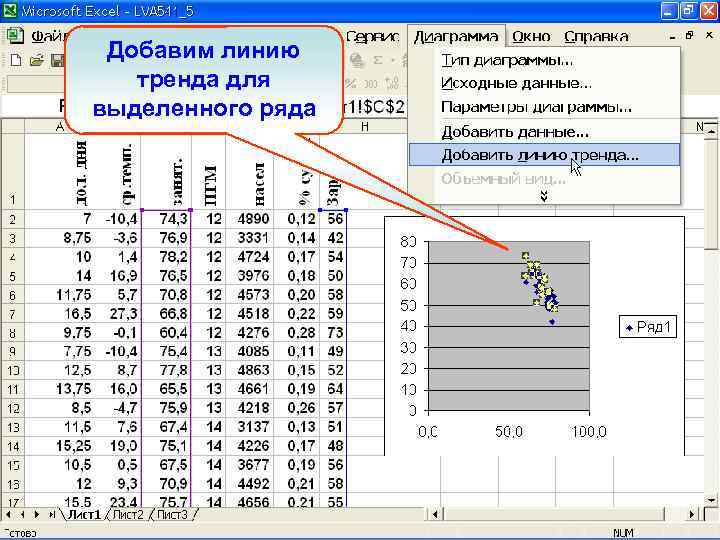Open the arrow next to AutoSum sigma
The image size is (720, 540).
[393, 60]
